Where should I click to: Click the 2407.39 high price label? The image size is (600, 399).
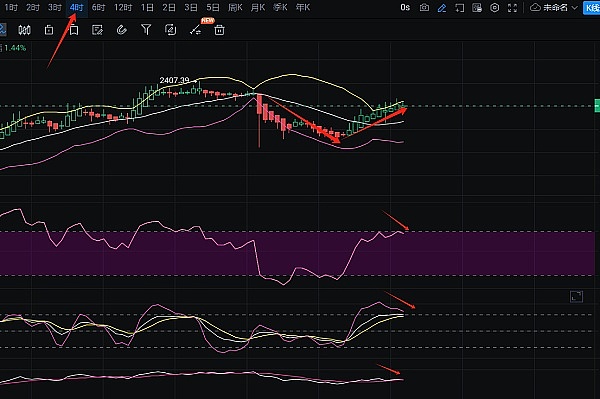click(x=174, y=80)
